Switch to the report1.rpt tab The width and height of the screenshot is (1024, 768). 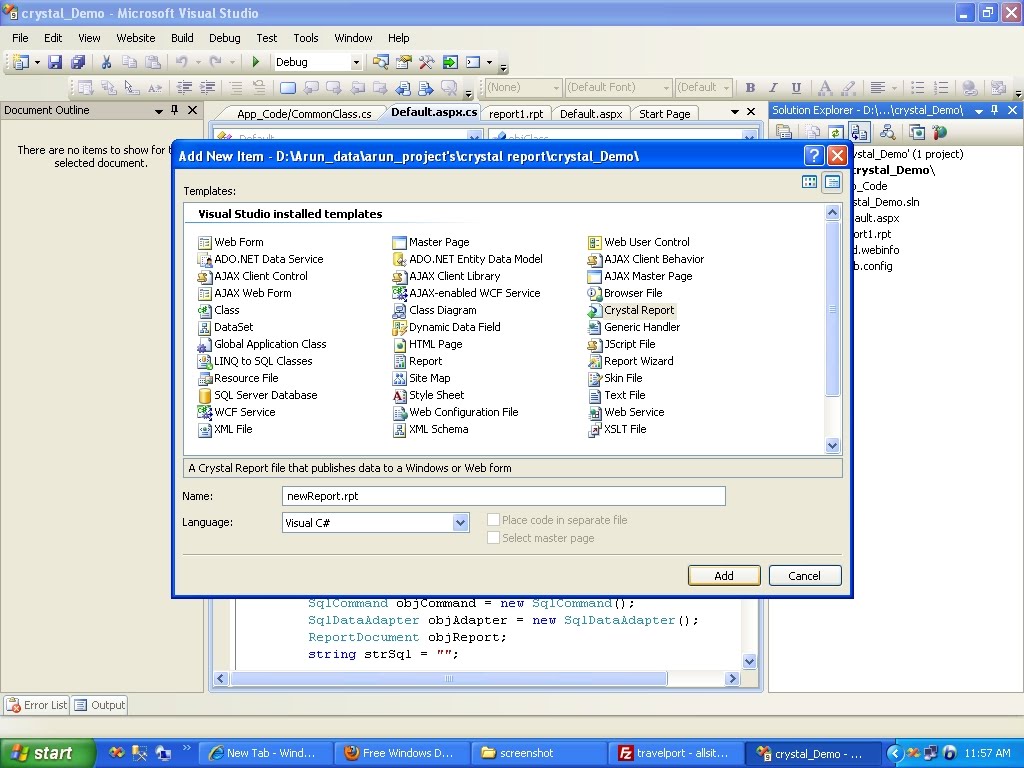pyautogui.click(x=516, y=113)
